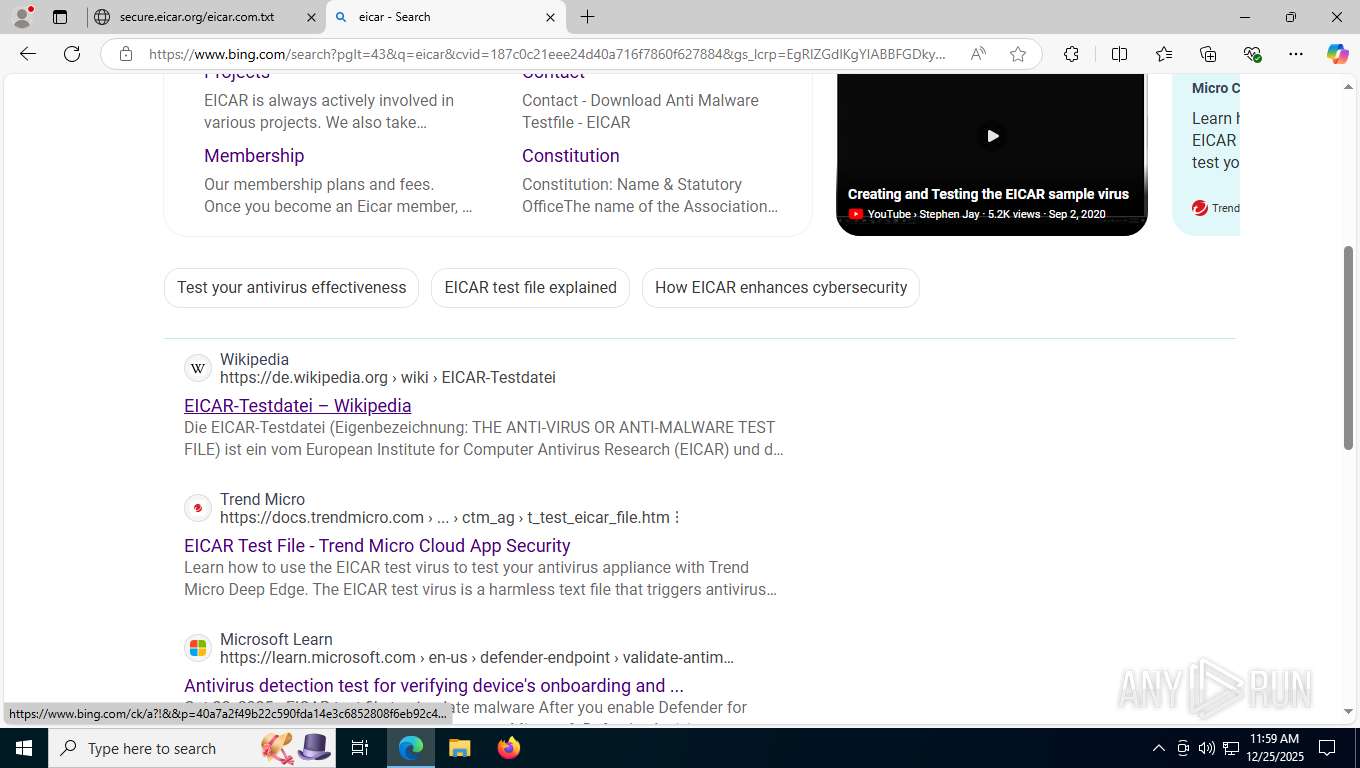Open the Windows Start menu

pyautogui.click(x=24, y=748)
